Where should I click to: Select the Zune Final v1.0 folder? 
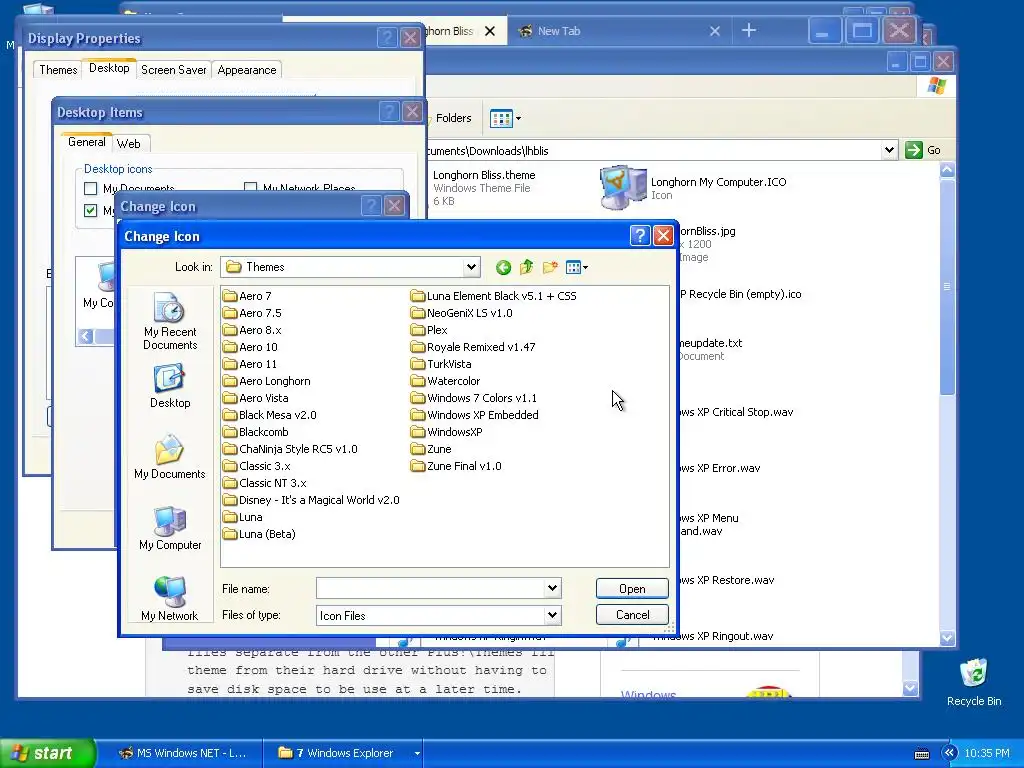coord(456,466)
